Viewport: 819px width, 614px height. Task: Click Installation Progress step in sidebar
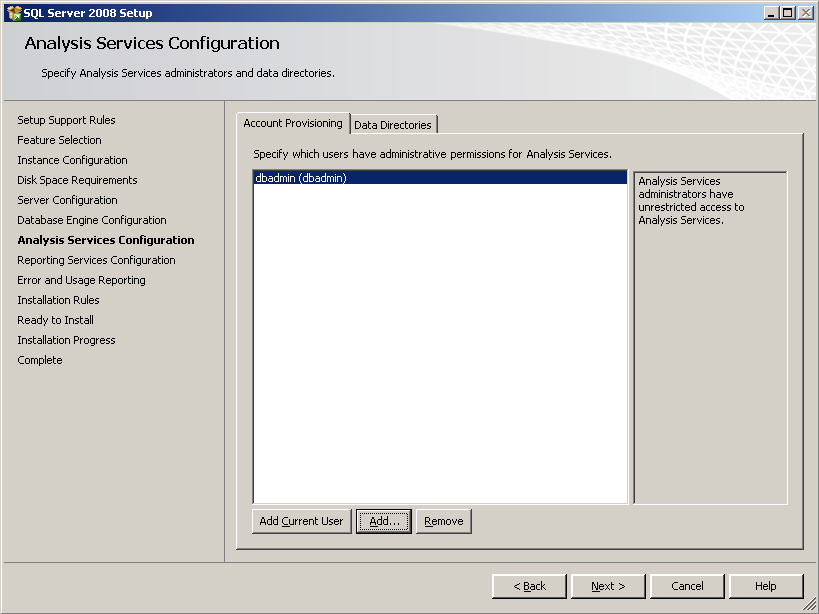66,340
